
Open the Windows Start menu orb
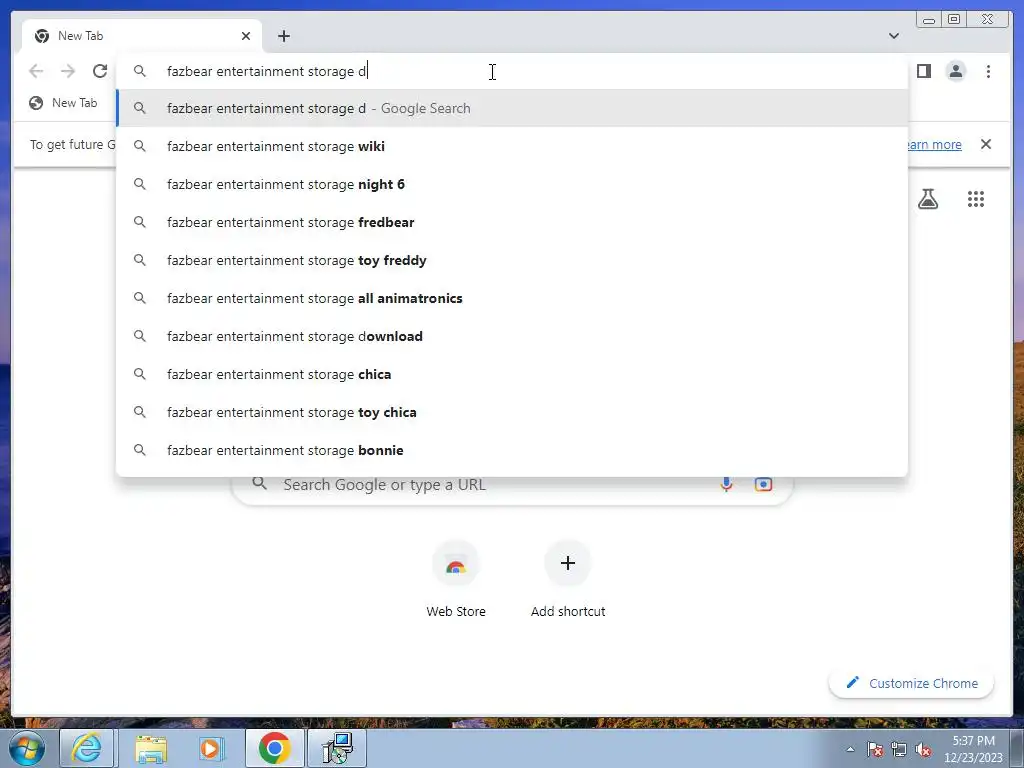point(27,748)
